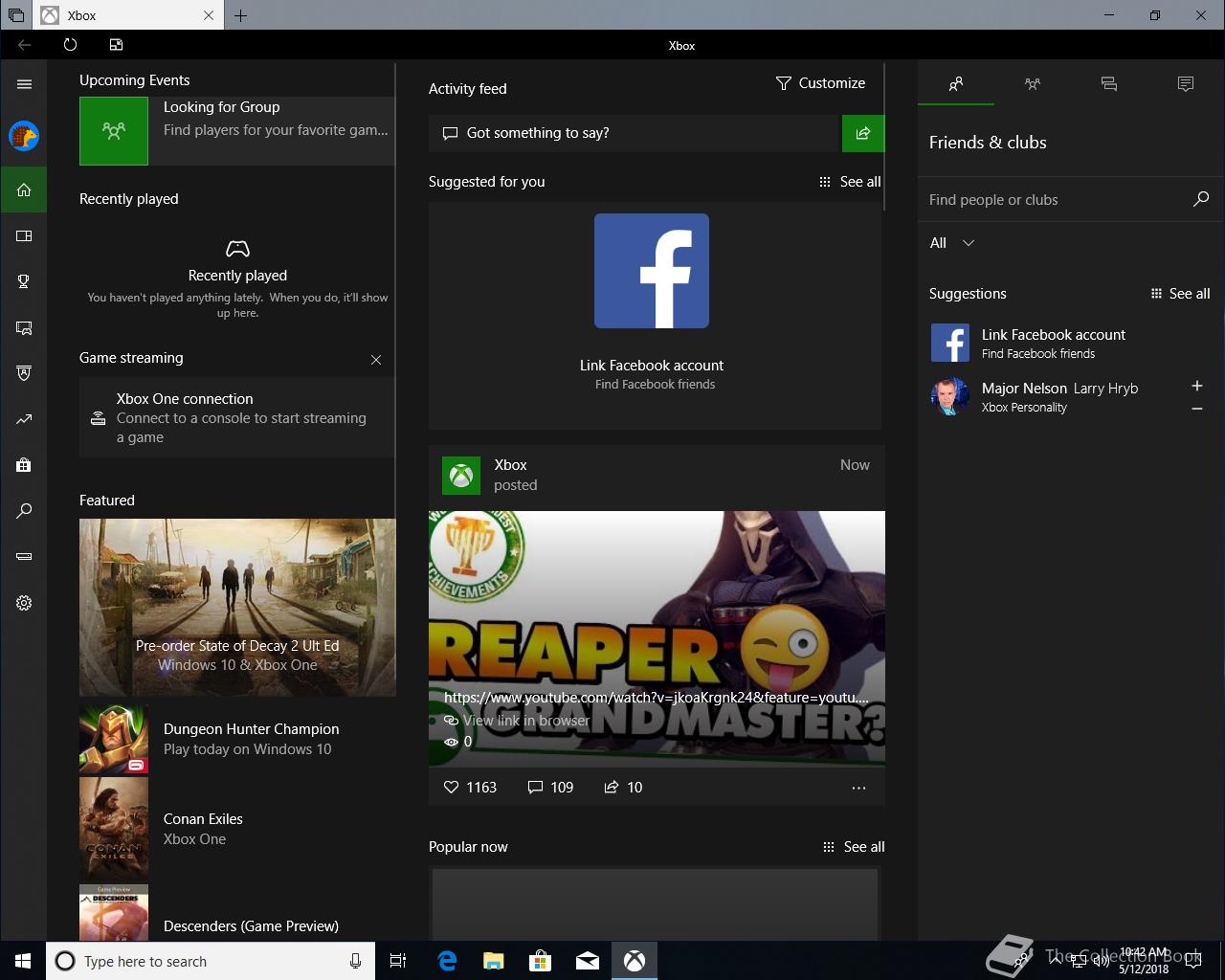1225x980 pixels.
Task: Customize the activity feed
Action: tap(820, 83)
